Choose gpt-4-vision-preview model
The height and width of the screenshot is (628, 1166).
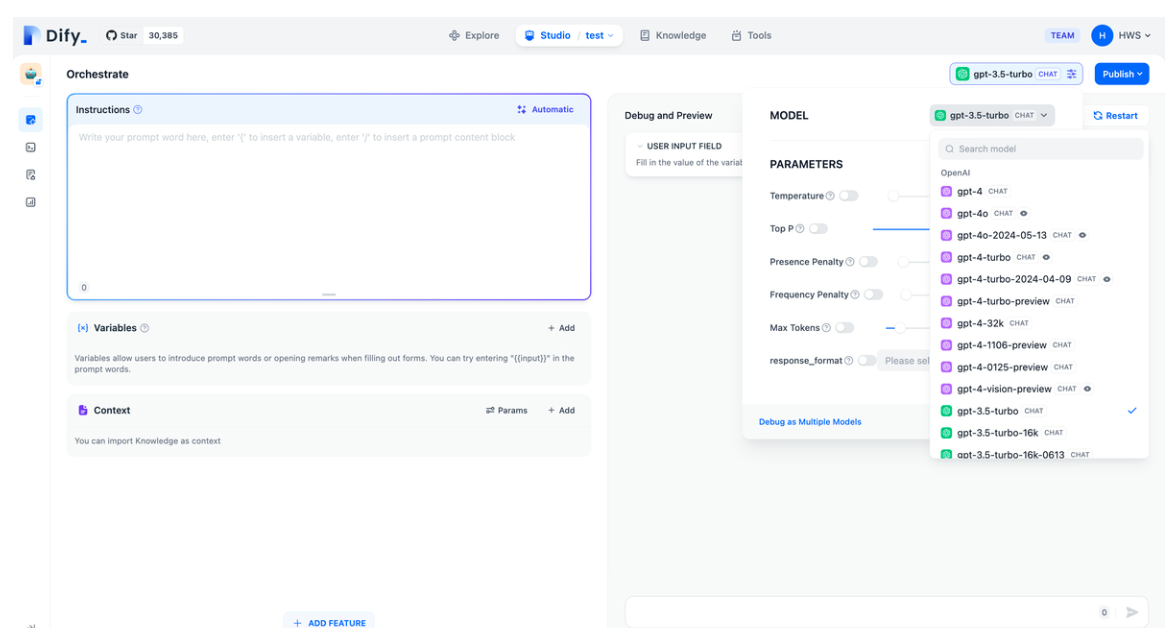click(x=1039, y=389)
